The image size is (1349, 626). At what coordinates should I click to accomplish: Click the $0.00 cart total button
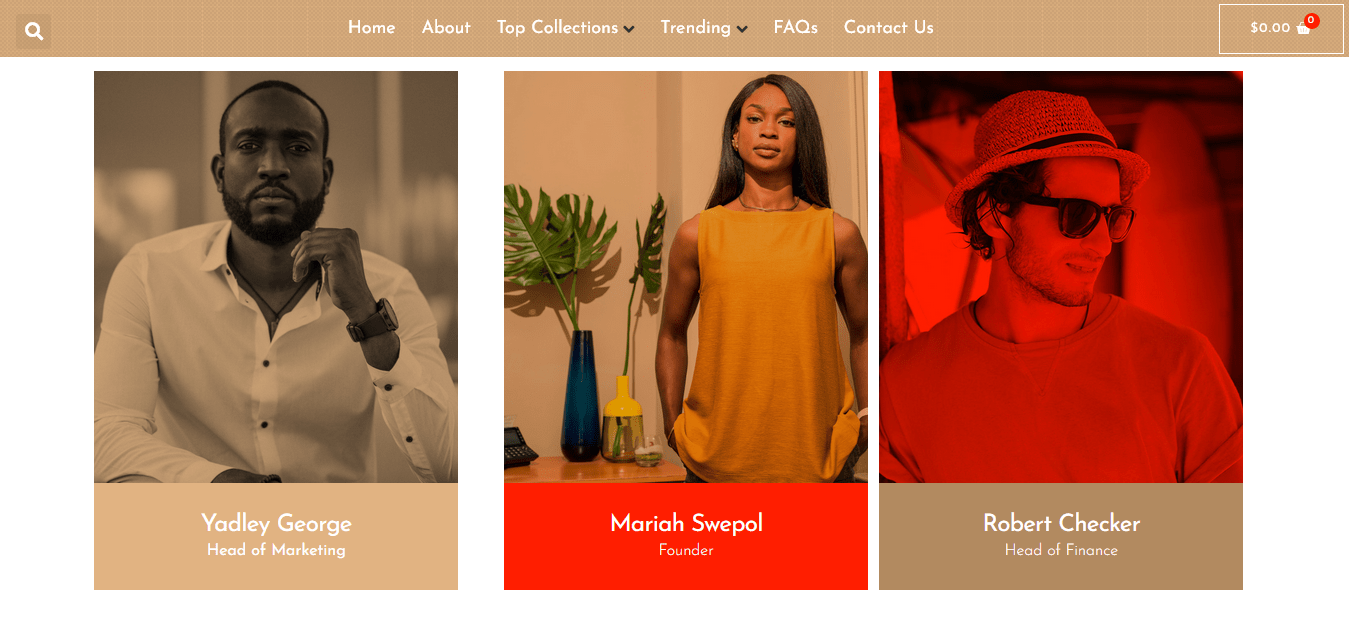point(1281,29)
